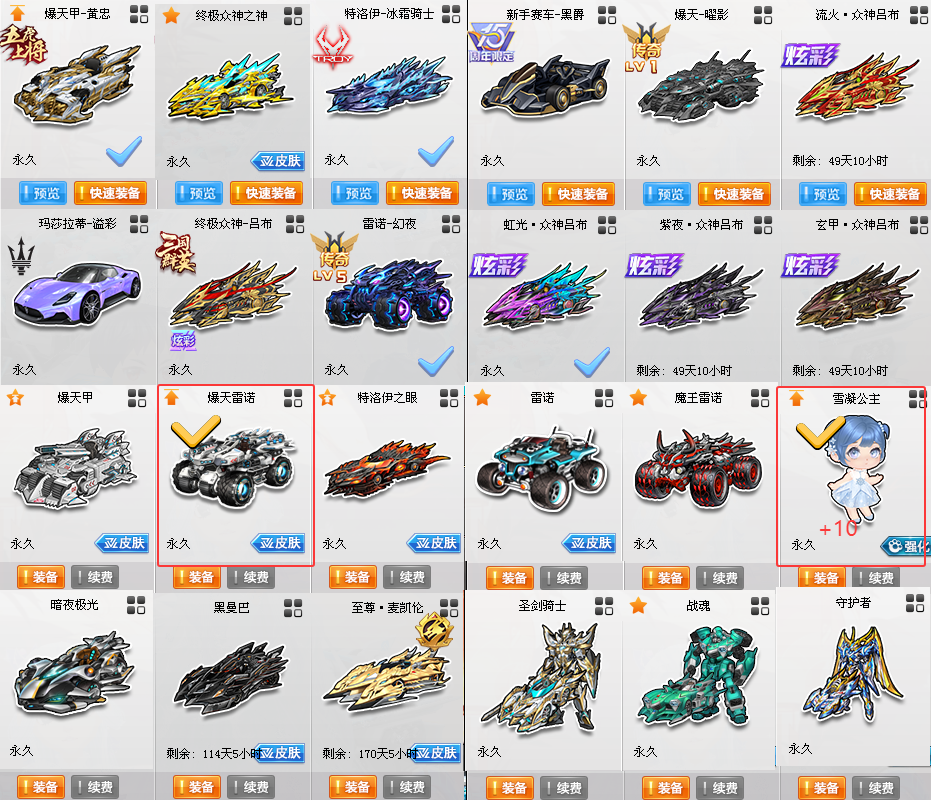Toggle the blue checkmark on 特洛伊-冰霜骑士
The width and height of the screenshot is (931, 800).
point(436,151)
